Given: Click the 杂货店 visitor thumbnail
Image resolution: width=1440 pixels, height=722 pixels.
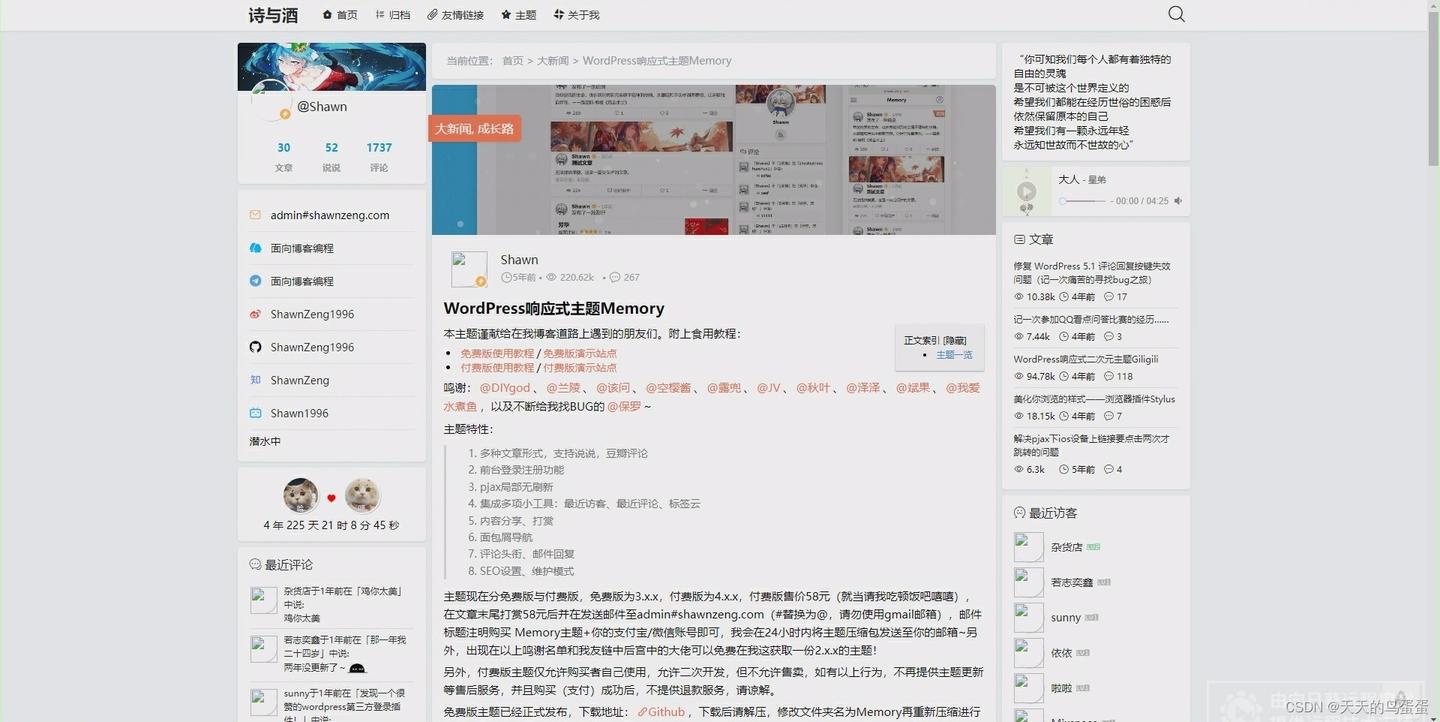Looking at the screenshot, I should pyautogui.click(x=1027, y=546).
